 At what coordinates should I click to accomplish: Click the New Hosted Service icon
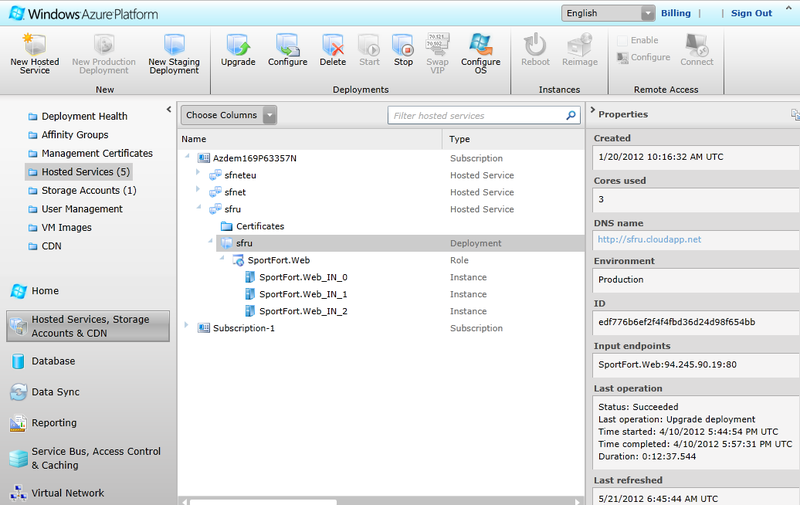pyautogui.click(x=35, y=44)
